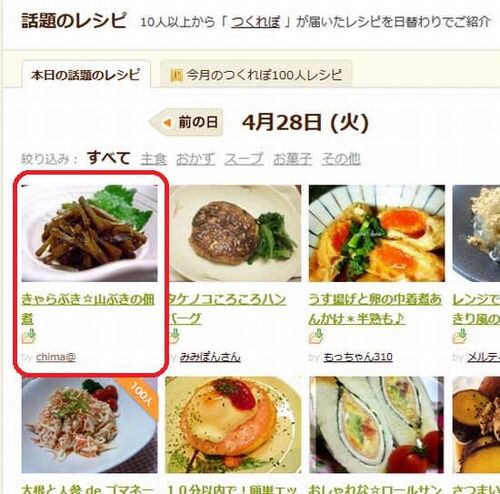The width and height of the screenshot is (500, 494).
Task: Switch to 今月のつくれぽ100人レシピ tab
Action: (256, 75)
